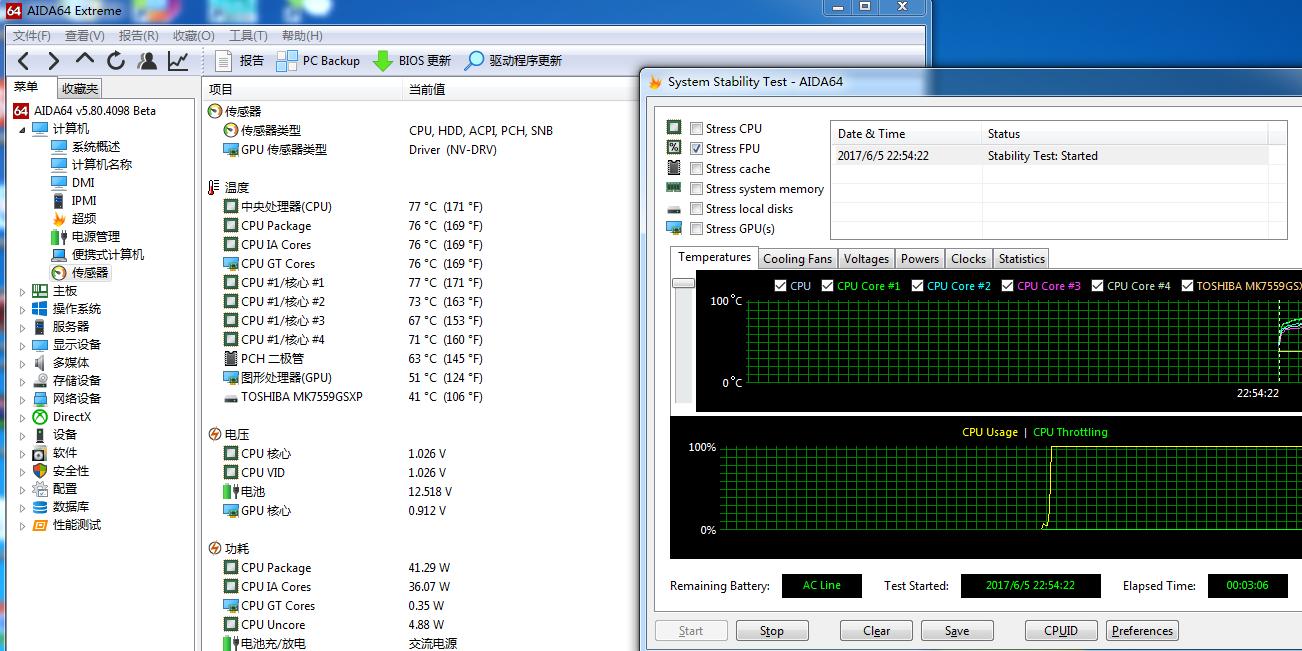Collapse the 计算机 tree node
The image size is (1302, 651).
coord(22,129)
